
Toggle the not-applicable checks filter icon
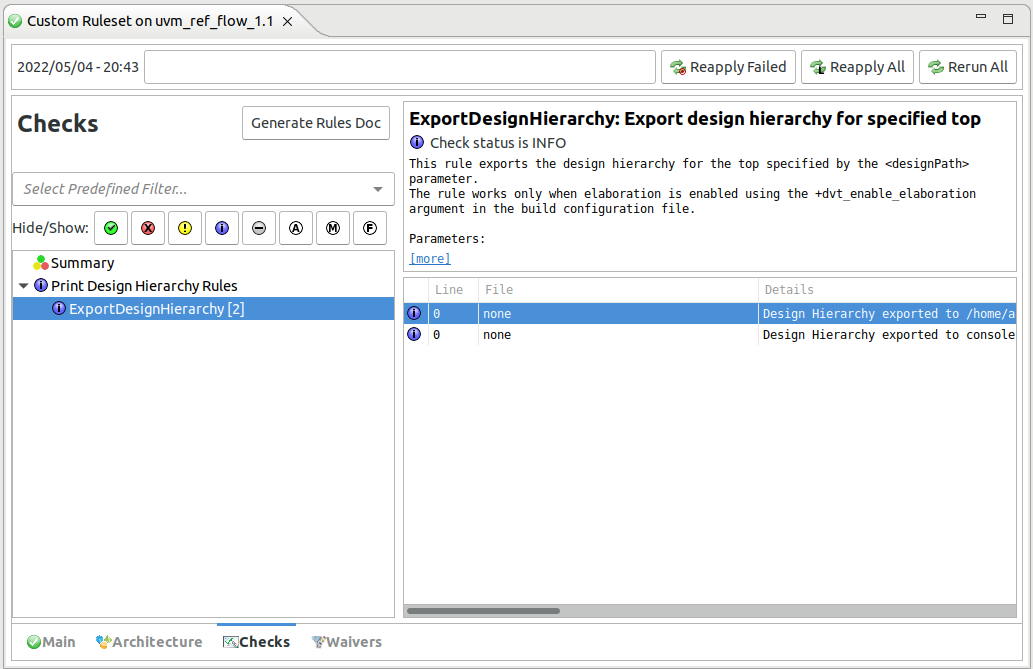[x=259, y=228]
